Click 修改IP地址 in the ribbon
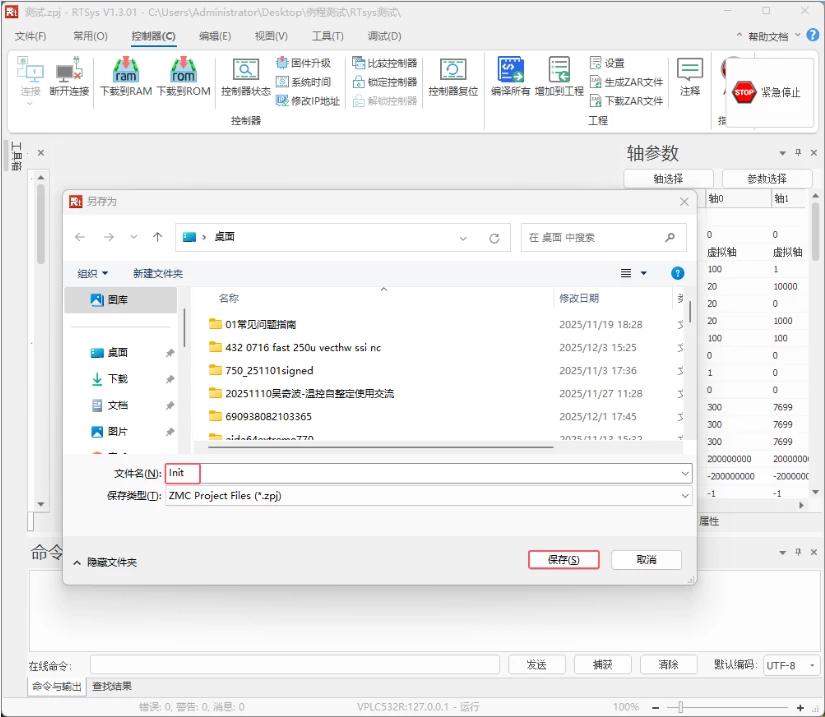This screenshot has height=717, width=825. (308, 101)
